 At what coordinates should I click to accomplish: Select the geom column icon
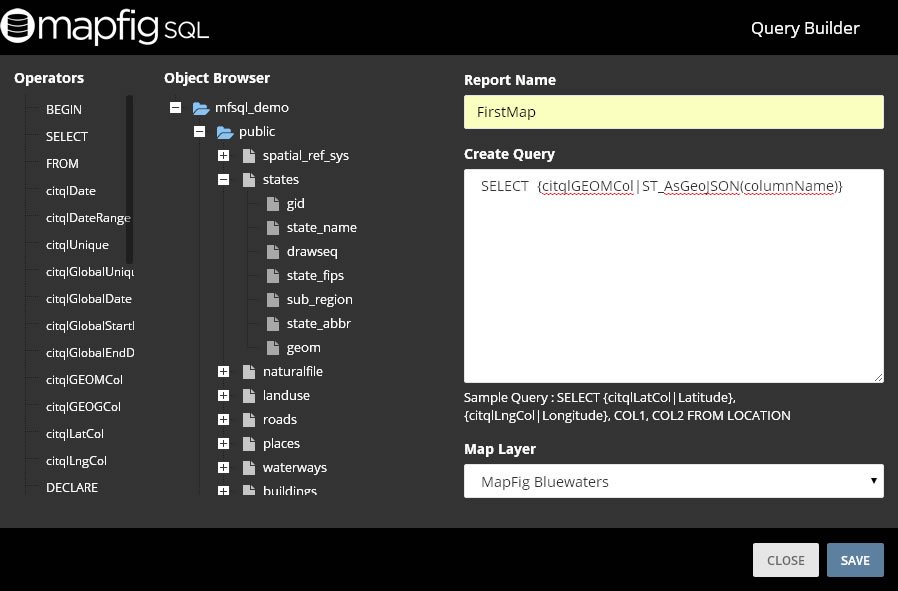273,347
